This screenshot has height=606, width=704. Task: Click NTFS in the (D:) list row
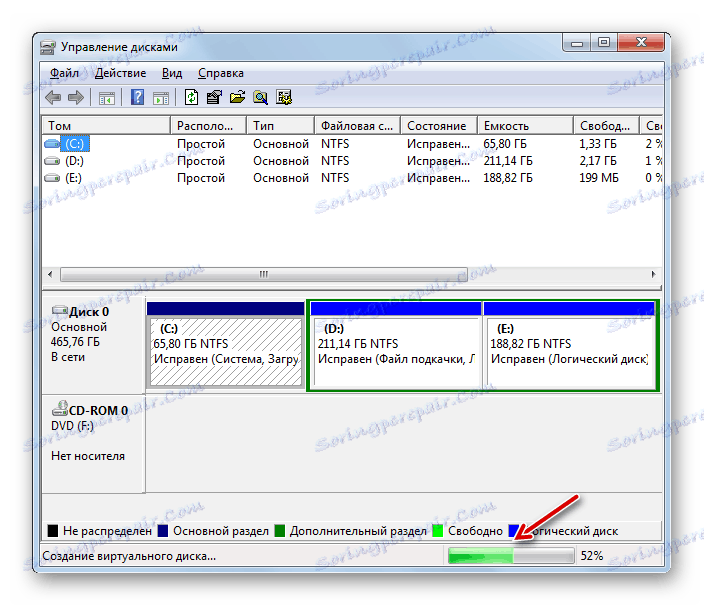(335, 161)
